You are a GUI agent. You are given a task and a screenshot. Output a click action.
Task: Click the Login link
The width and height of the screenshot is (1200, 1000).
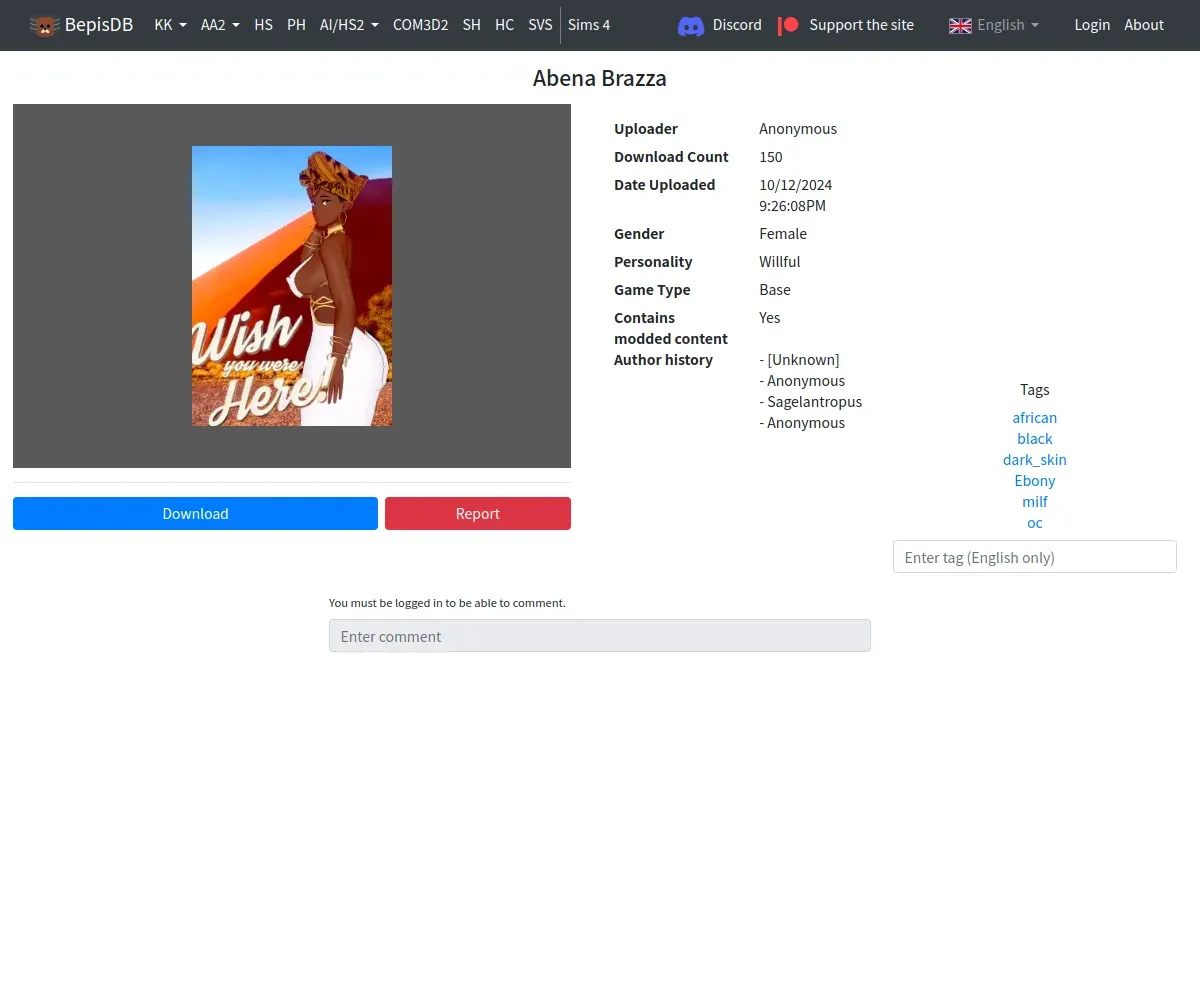pos(1092,25)
